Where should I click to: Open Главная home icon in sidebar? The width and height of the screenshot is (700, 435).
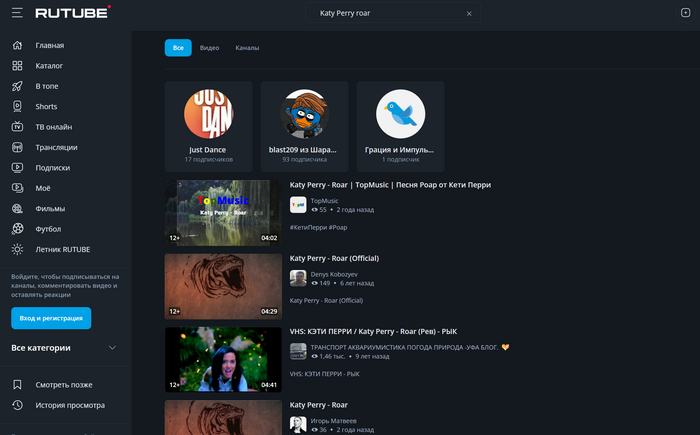[17, 45]
